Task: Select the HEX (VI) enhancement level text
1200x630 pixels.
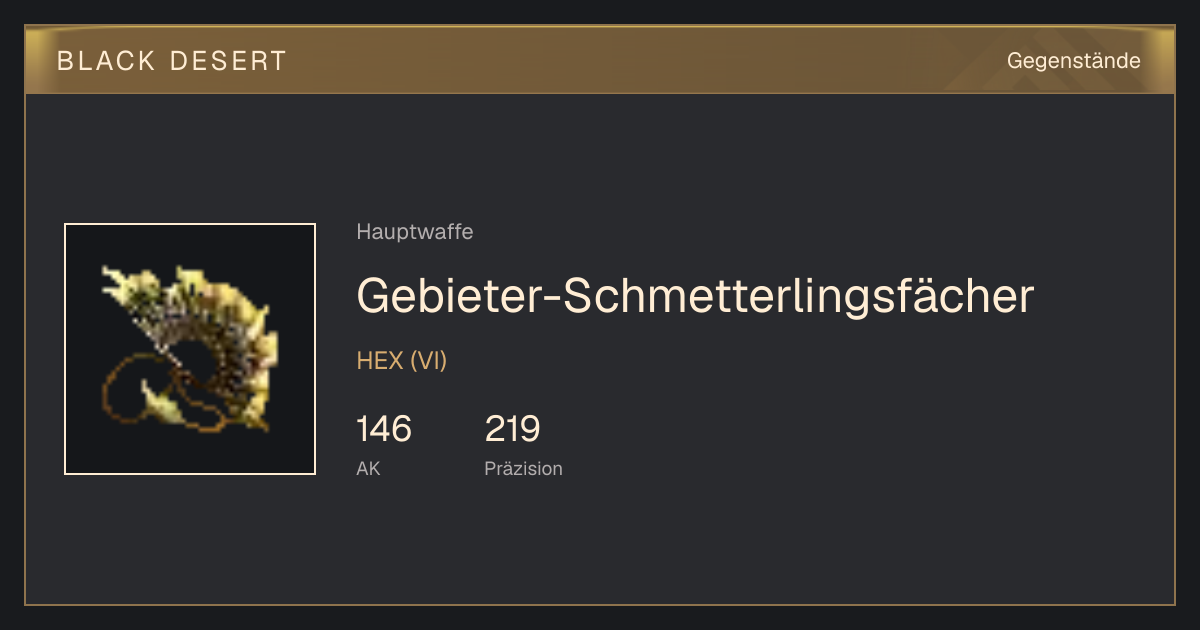Action: (x=401, y=361)
